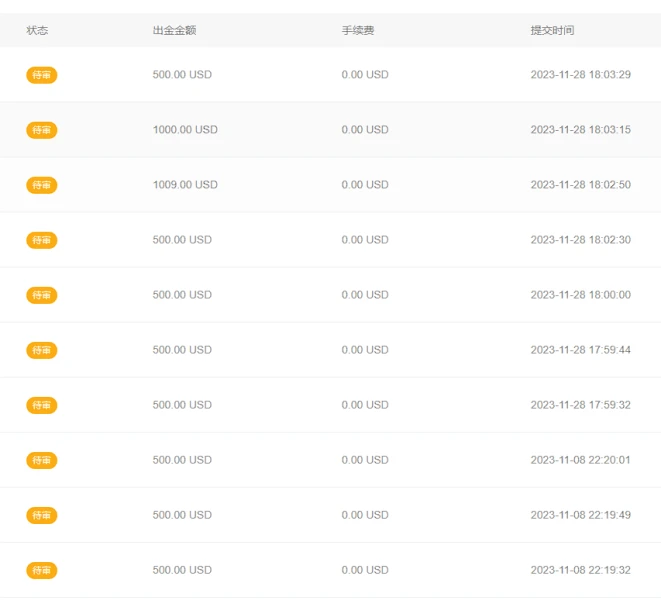The image size is (661, 600).
Task: Click 0.00 USD fee in 18:00:00 row
Action: pos(365,295)
